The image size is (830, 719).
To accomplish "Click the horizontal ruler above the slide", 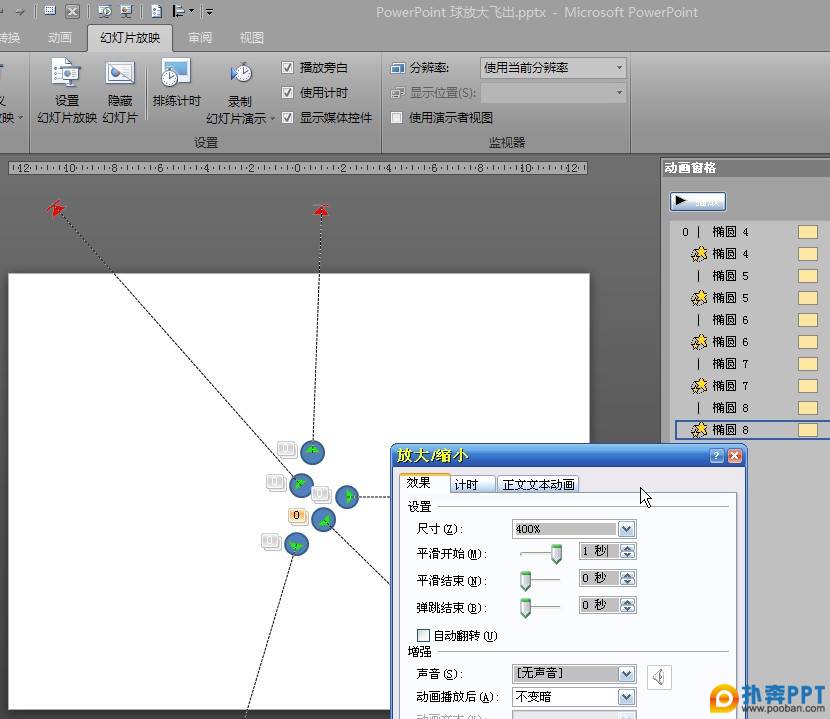I will point(298,168).
